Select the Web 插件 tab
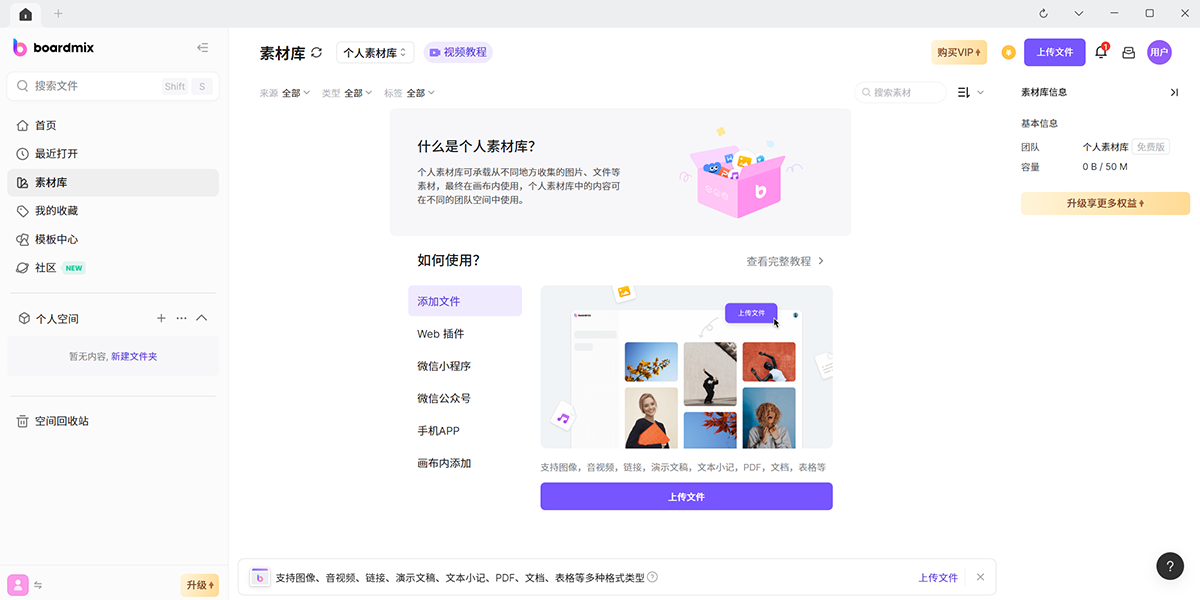 pos(441,334)
